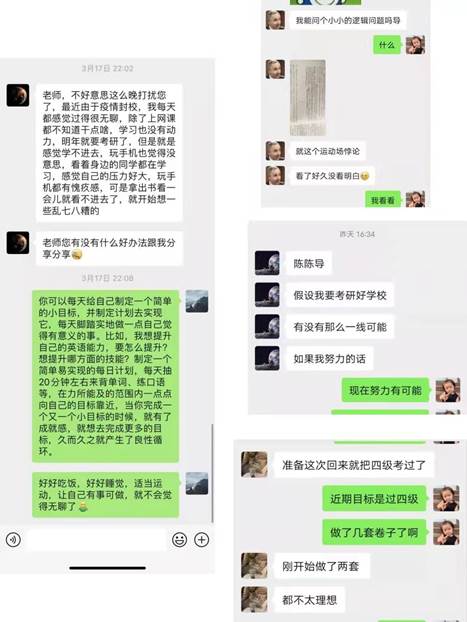Tap the cat avatar beside 都不太理想
The width and height of the screenshot is (467, 622).
pos(254,599)
